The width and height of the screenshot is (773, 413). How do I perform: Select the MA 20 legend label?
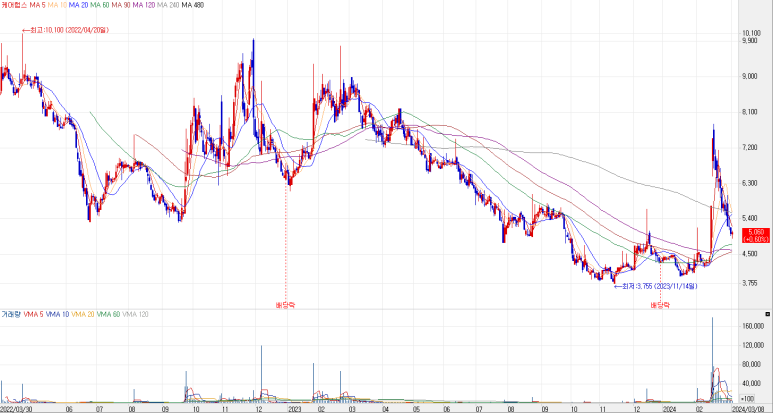(78, 5)
